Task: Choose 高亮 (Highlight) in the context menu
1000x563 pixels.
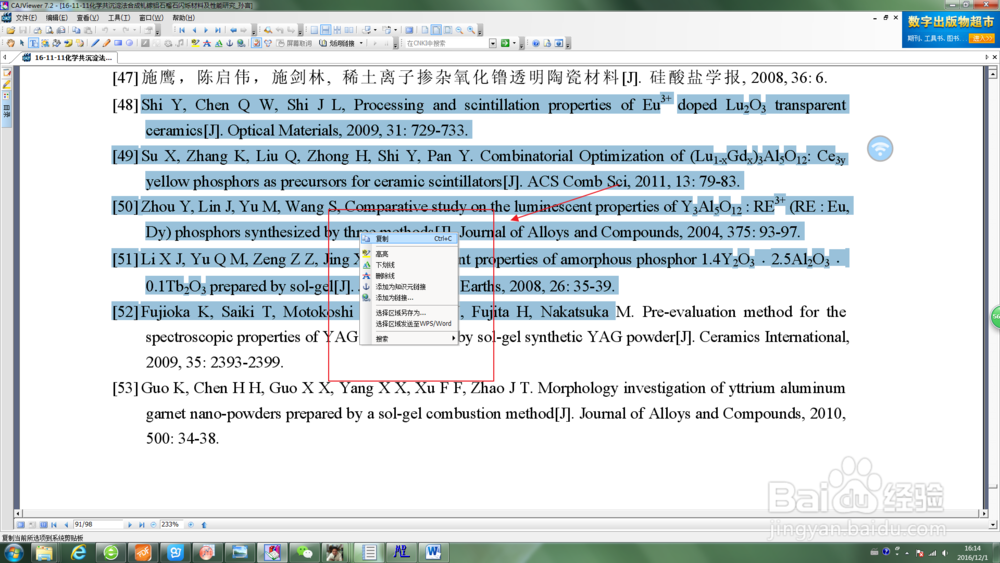Action: coord(409,254)
